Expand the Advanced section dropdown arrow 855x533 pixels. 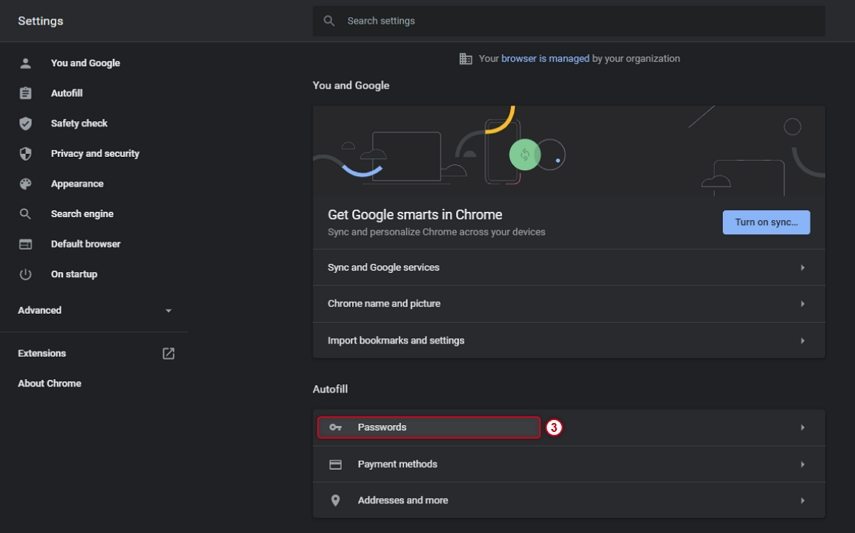(168, 310)
